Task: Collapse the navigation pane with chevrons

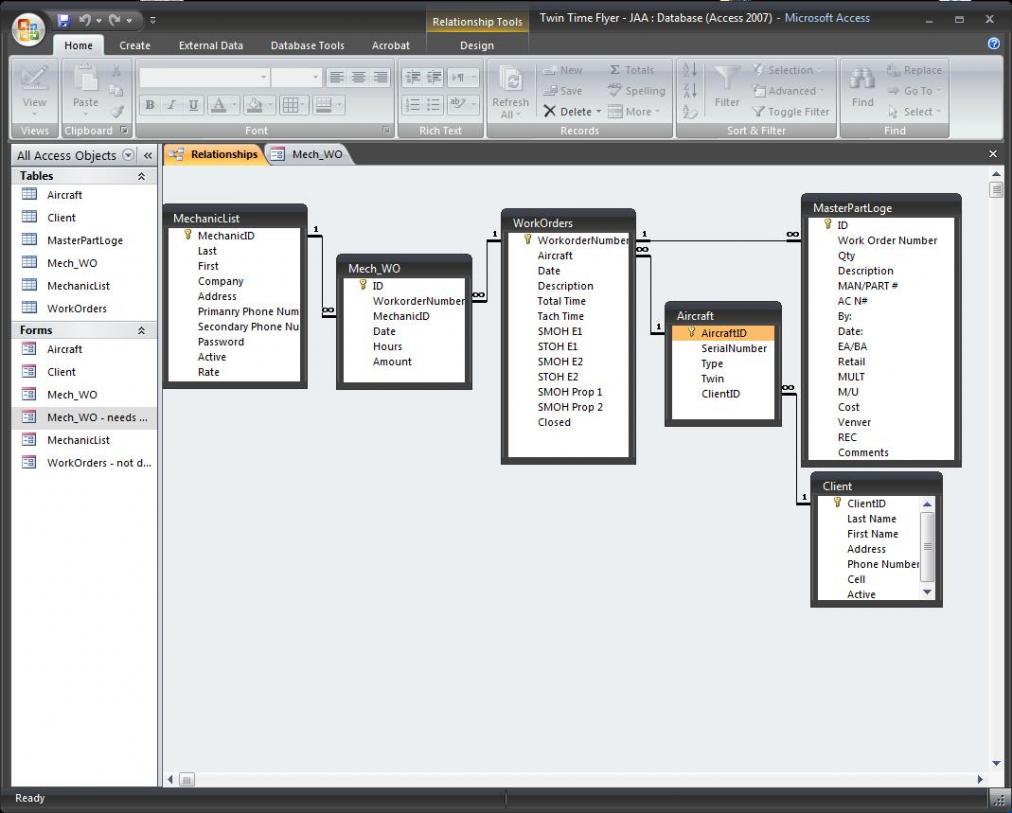Action: 148,155
